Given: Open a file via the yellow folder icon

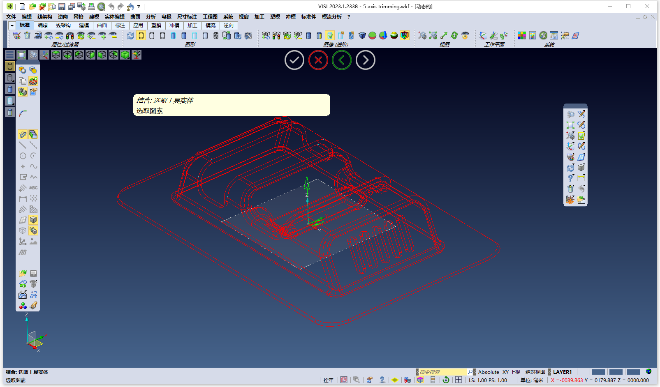Looking at the screenshot, I should (x=32, y=6).
